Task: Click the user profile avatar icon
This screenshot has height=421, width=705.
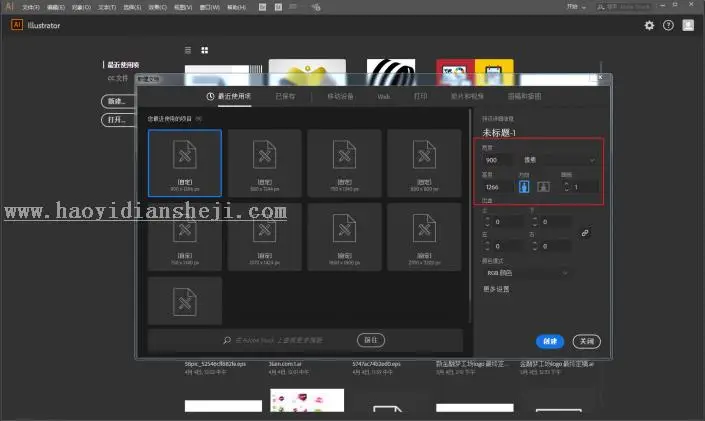Action: coord(688,25)
